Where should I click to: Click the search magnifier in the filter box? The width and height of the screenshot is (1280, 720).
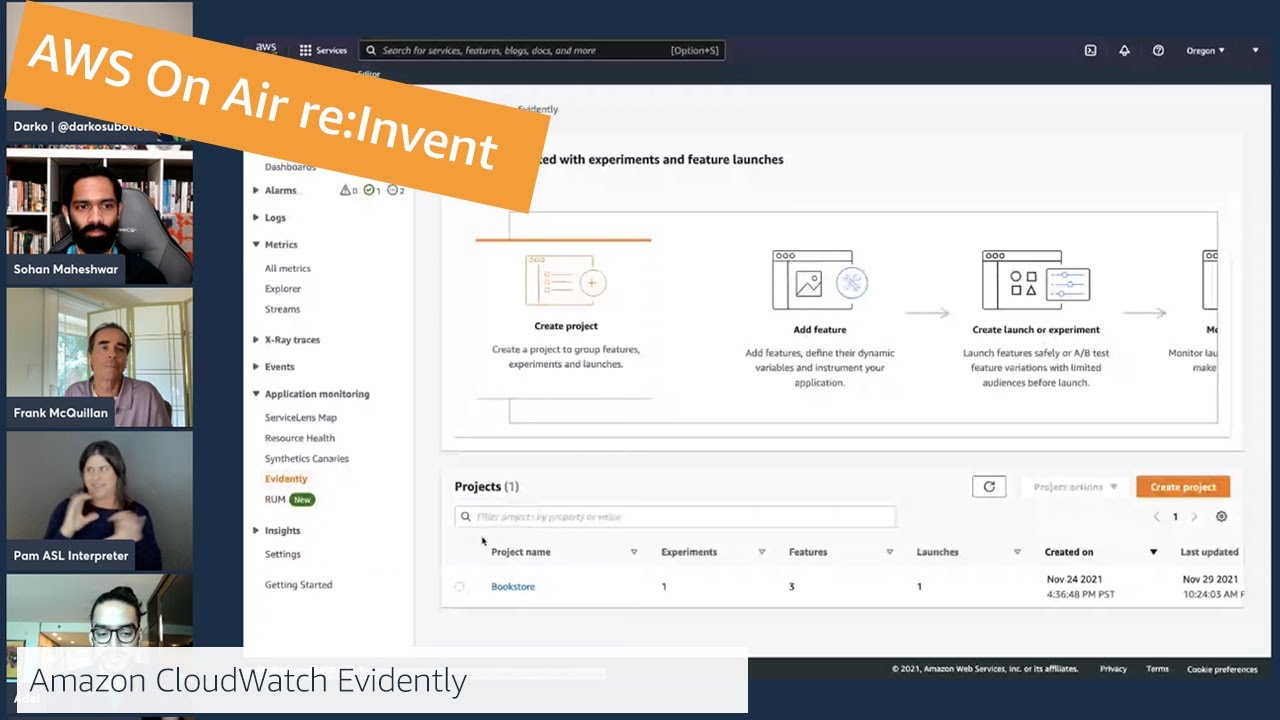465,517
